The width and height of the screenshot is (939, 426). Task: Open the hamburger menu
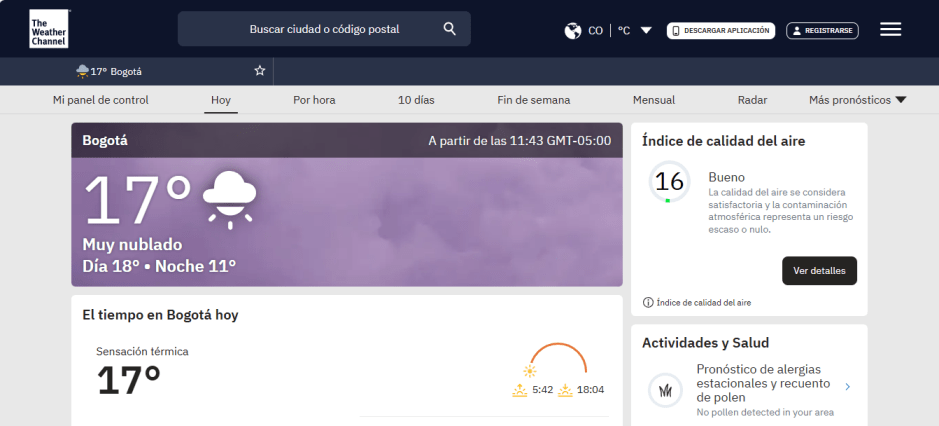890,30
